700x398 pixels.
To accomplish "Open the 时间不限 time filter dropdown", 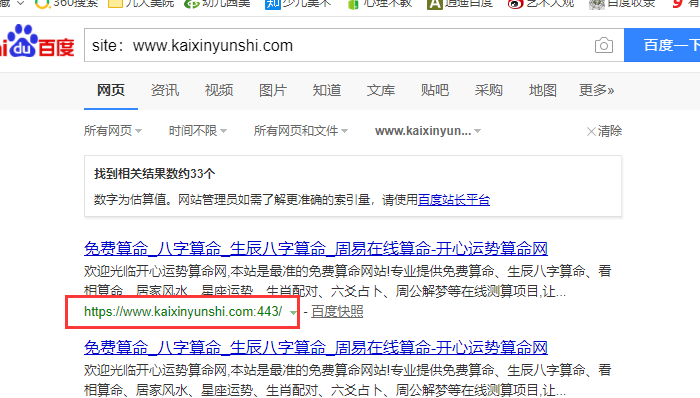I will pos(198,131).
